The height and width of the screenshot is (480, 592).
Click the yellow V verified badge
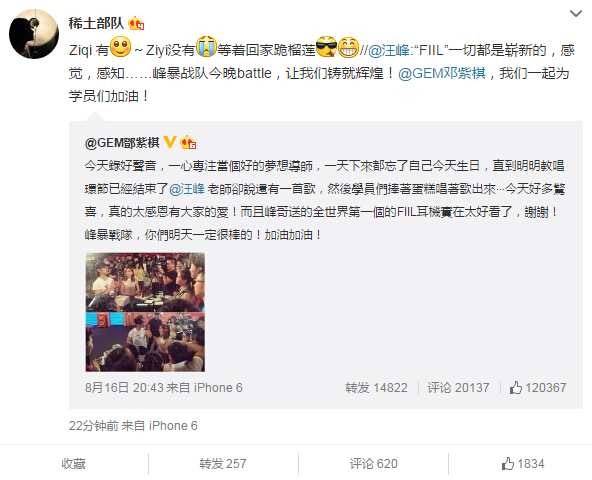(x=170, y=142)
